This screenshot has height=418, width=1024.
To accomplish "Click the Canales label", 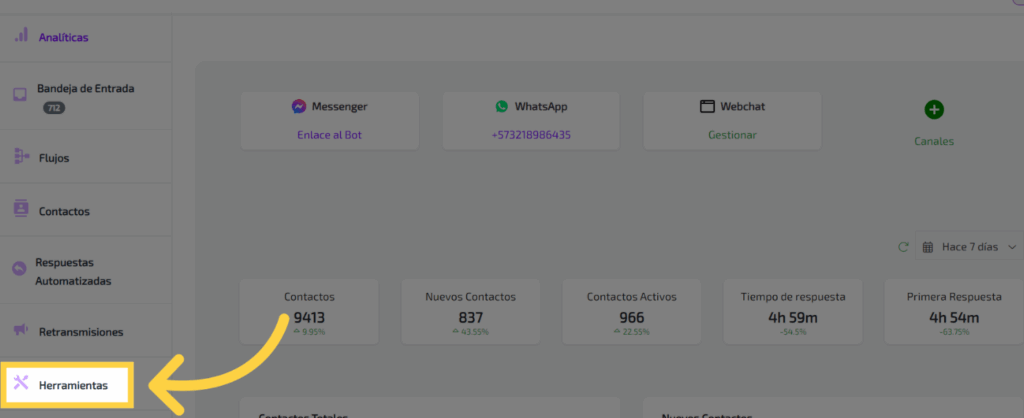I will (x=934, y=141).
